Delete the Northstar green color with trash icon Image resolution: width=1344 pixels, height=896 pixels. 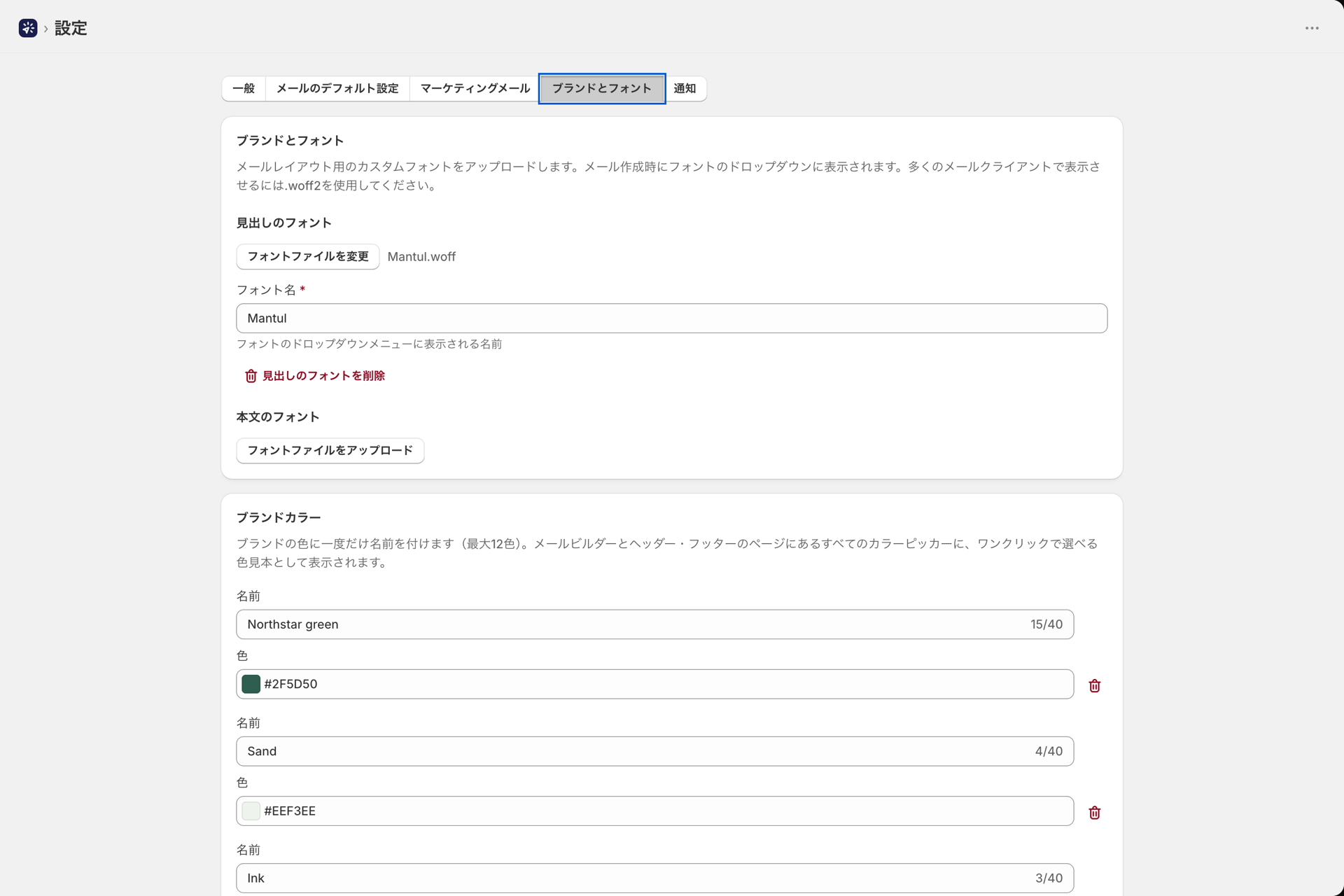(1095, 686)
